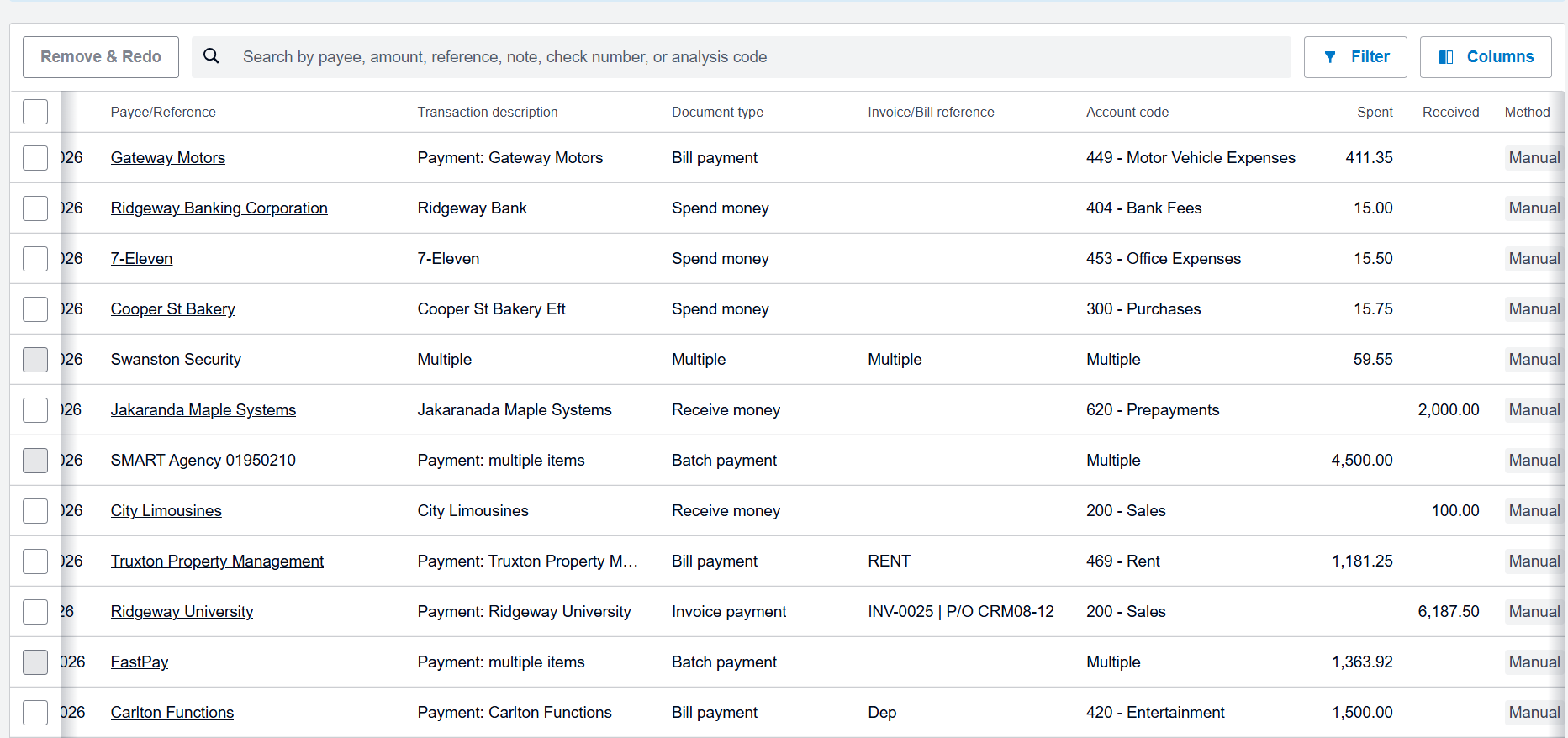
Task: Select the SMART Agency 01950210 row checkbox
Action: (x=35, y=460)
